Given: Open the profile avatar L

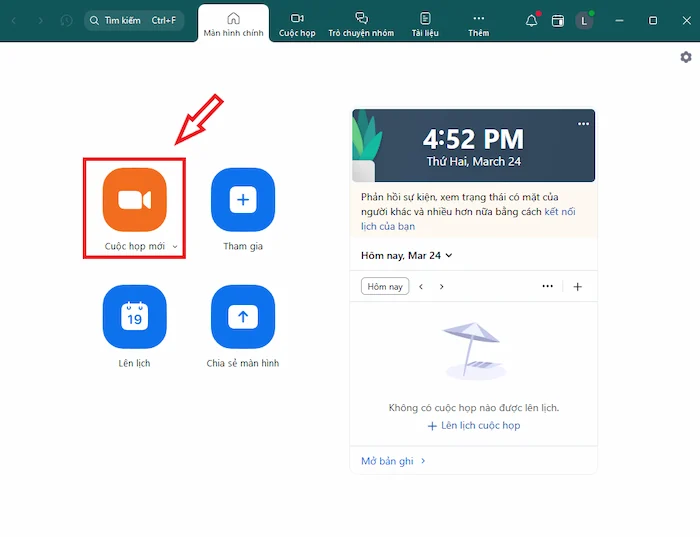Looking at the screenshot, I should [584, 20].
